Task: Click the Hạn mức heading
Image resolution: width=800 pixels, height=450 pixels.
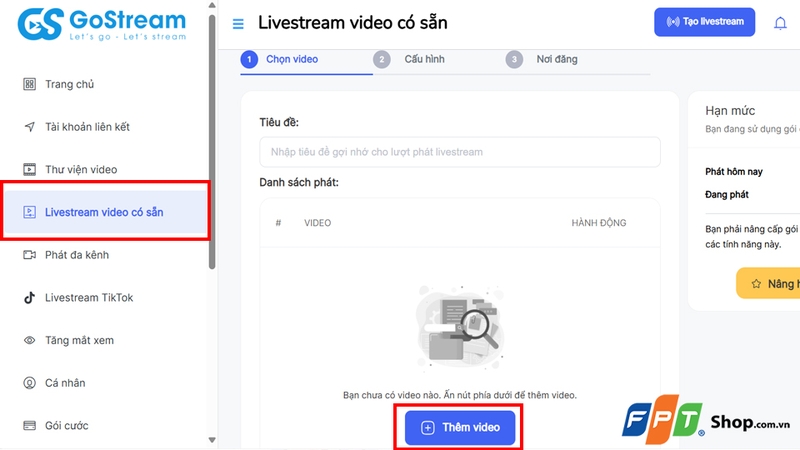Action: 730,111
